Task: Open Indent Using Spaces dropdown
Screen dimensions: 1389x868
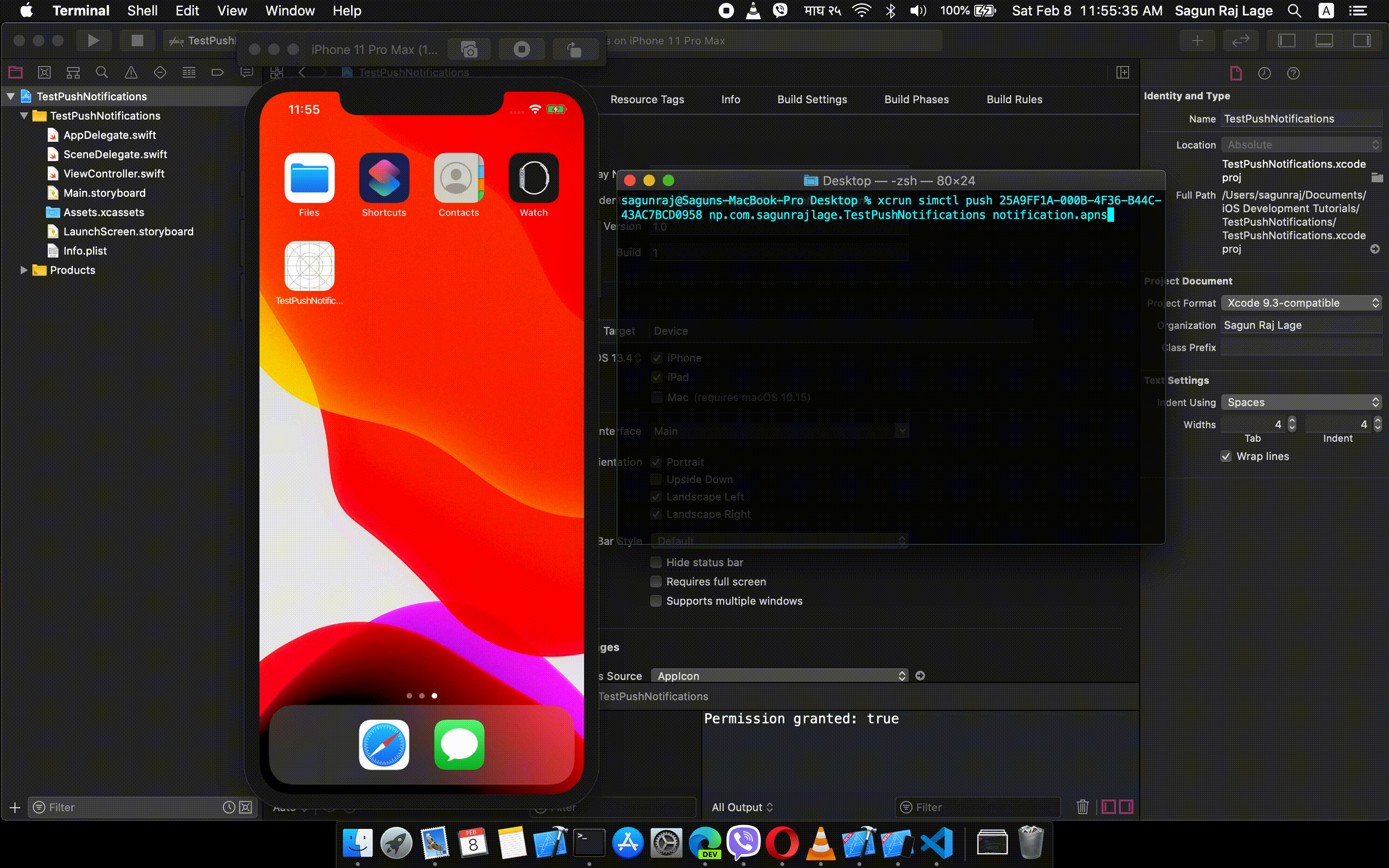Action: point(1301,403)
